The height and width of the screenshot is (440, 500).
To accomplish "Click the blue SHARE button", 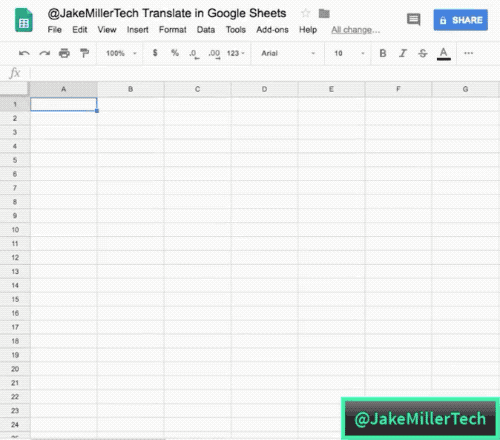I will click(x=461, y=20).
